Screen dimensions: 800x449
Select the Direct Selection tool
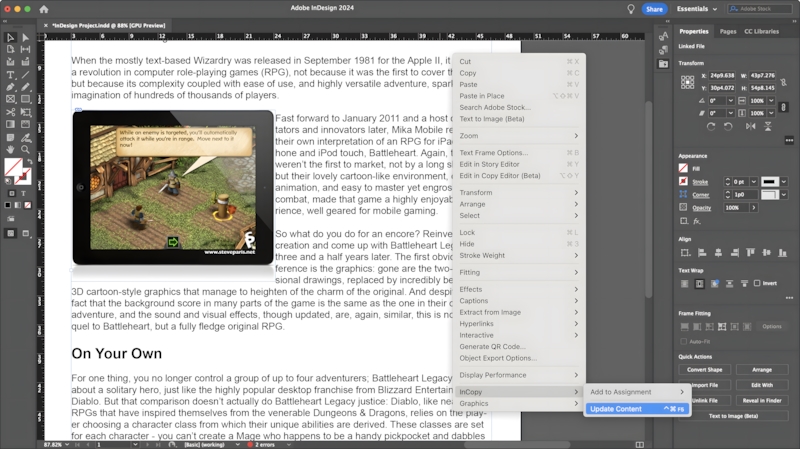tap(26, 37)
